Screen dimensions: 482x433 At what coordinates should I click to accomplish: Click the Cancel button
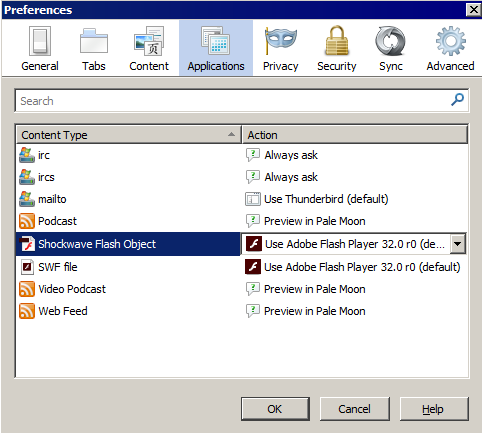pyautogui.click(x=355, y=409)
